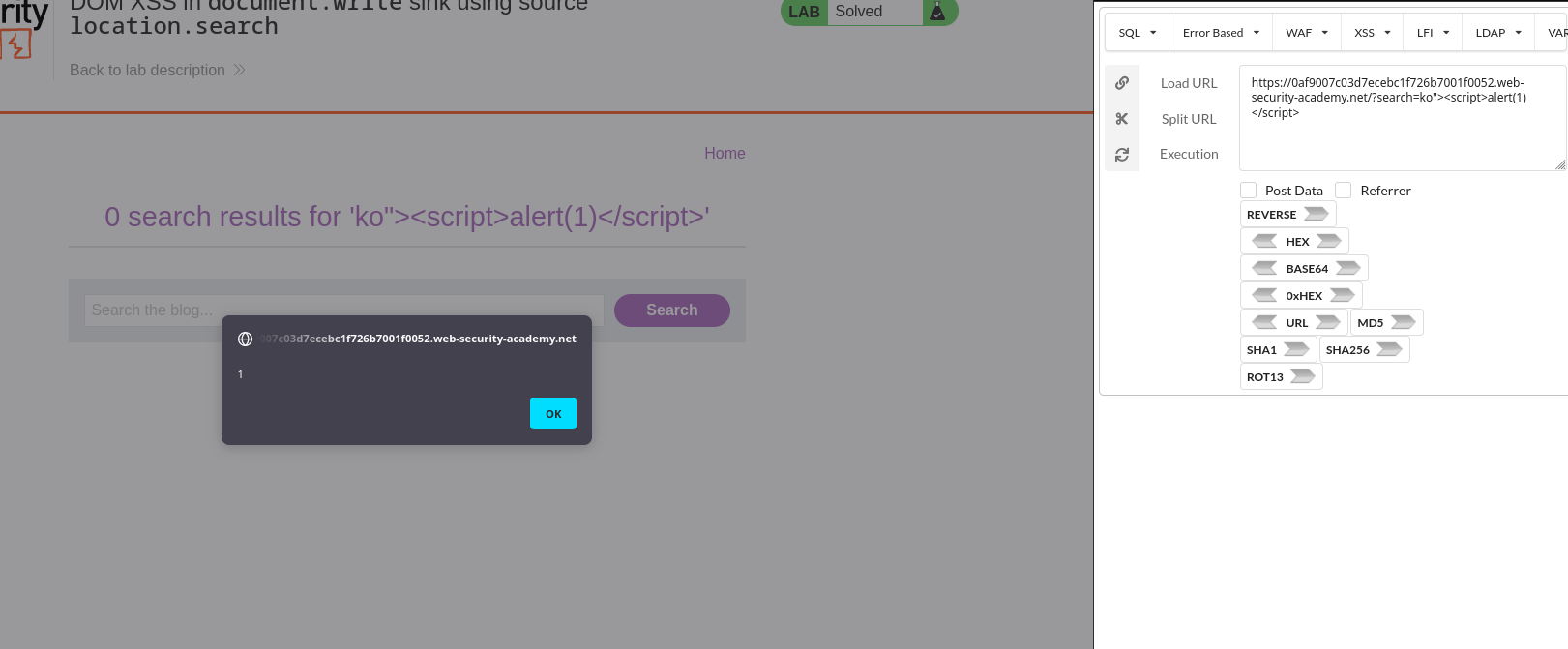This screenshot has height=649, width=1568.
Task: Click ROT13 encode arrow
Action: pos(1303,376)
